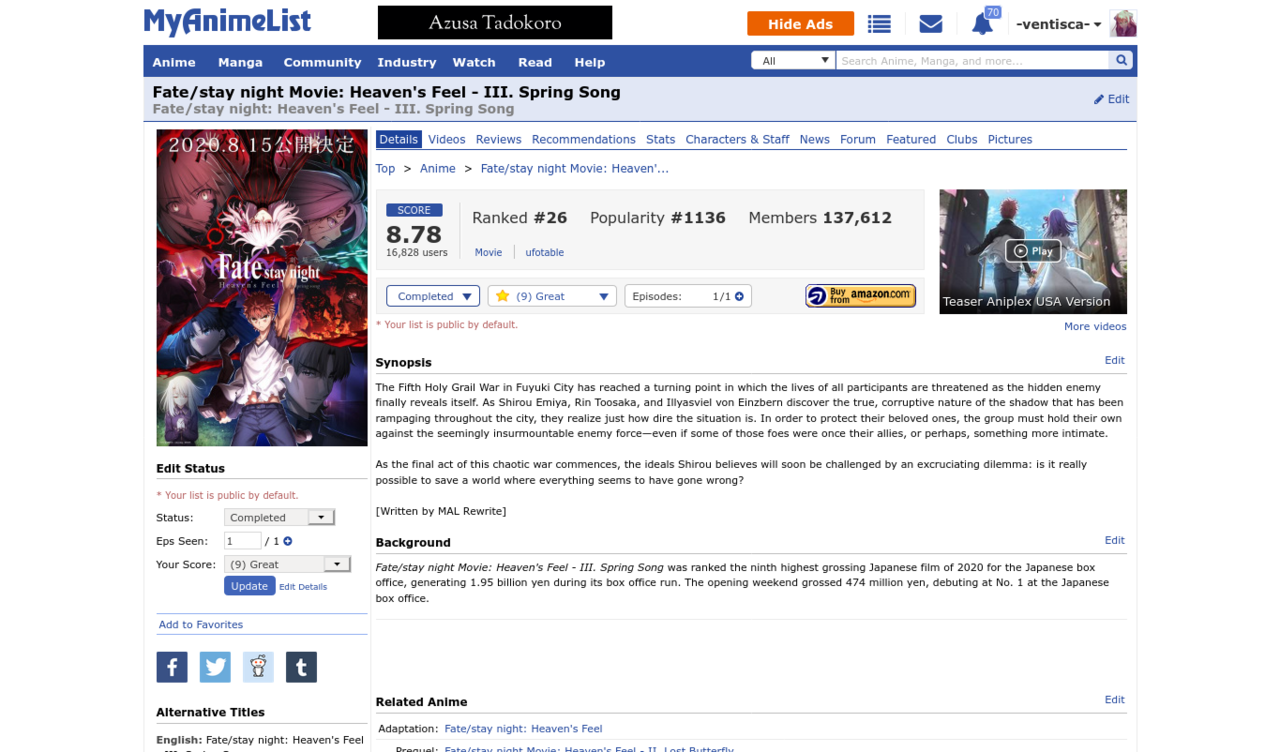
Task: Switch to the Characters & Staff tab
Action: pyautogui.click(x=738, y=139)
